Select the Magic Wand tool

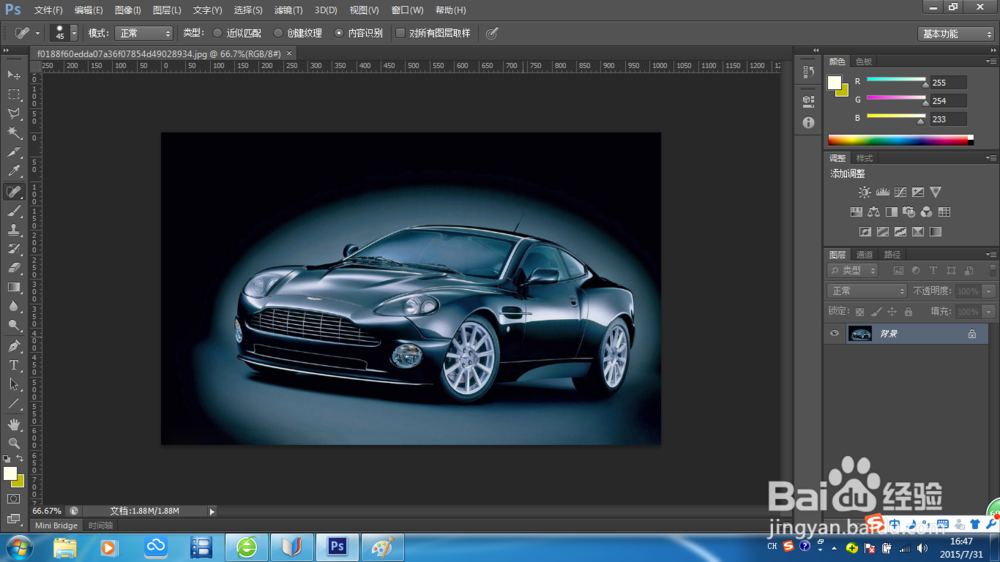coord(13,133)
